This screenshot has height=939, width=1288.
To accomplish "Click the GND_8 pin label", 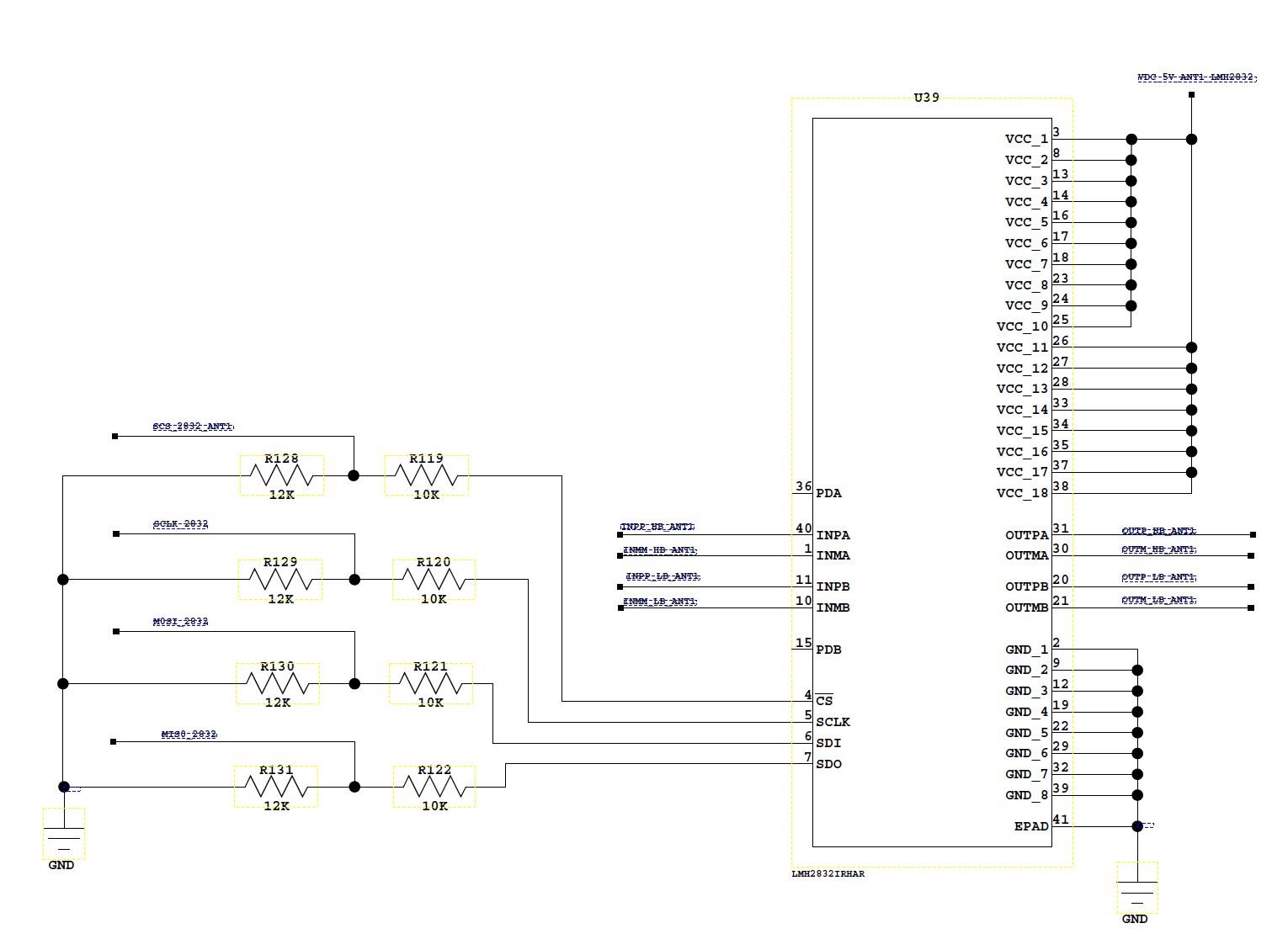I will click(x=1027, y=795).
